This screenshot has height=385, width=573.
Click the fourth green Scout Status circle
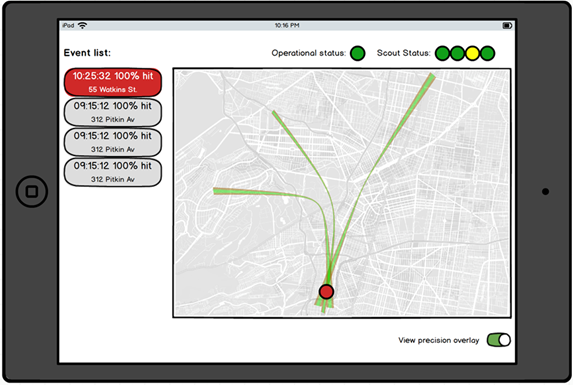tap(487, 53)
